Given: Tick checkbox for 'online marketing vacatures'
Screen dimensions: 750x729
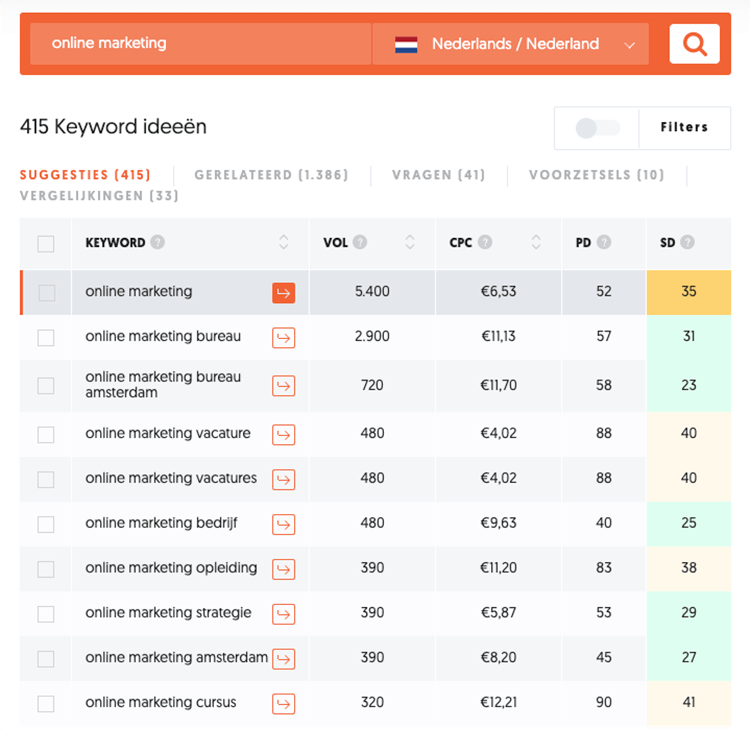Looking at the screenshot, I should tap(46, 479).
